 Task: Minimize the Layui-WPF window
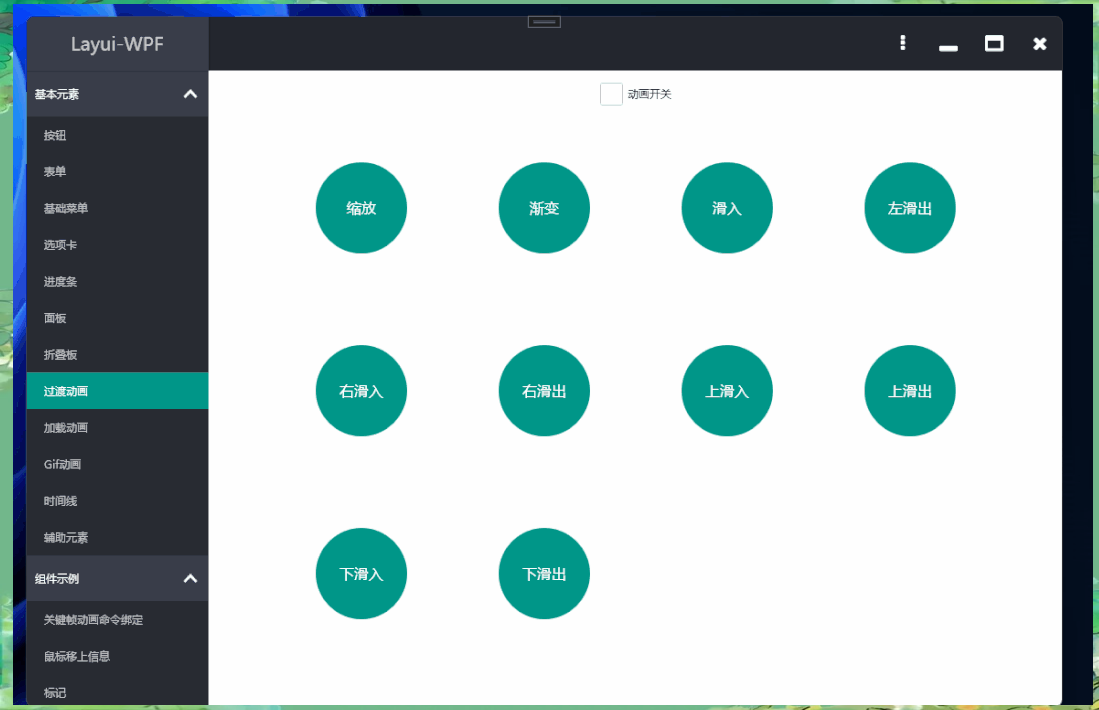948,48
